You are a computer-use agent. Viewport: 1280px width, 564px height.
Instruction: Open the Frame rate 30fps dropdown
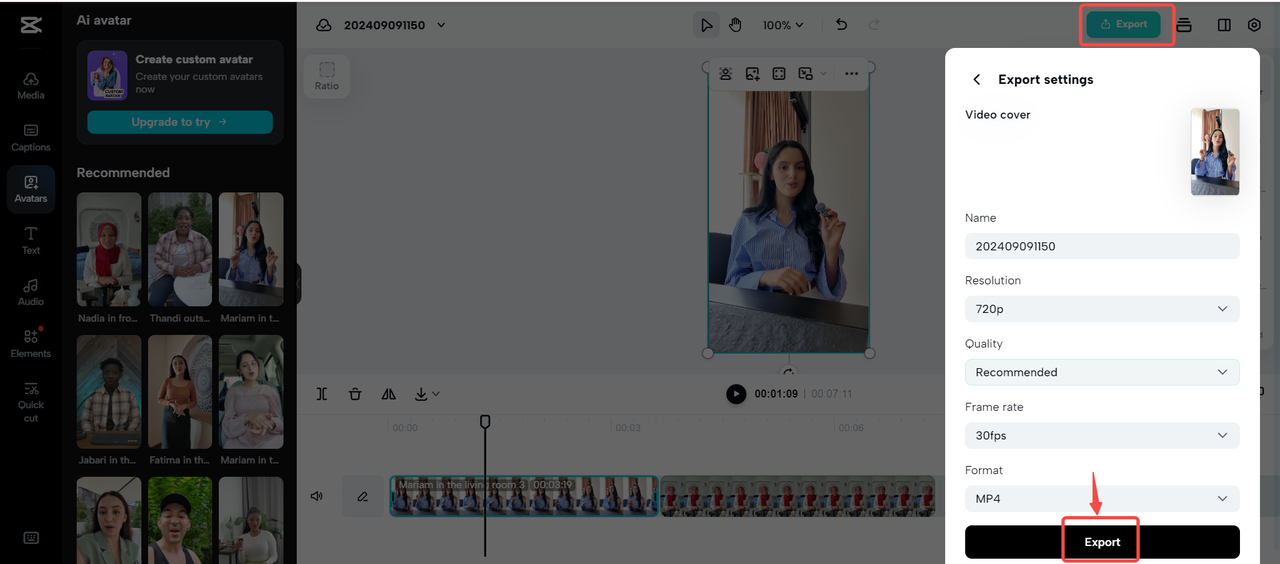point(1102,435)
